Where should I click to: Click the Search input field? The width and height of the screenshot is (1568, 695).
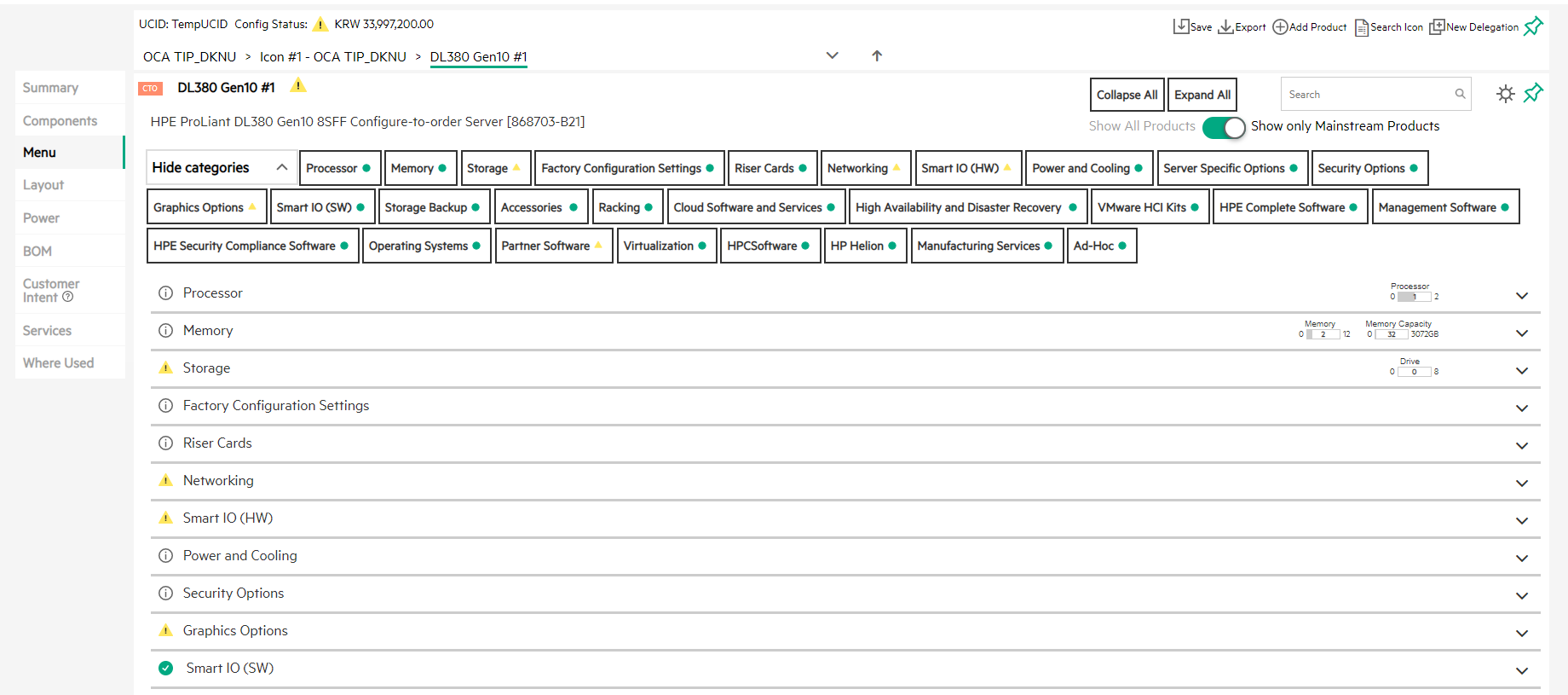tap(1368, 94)
